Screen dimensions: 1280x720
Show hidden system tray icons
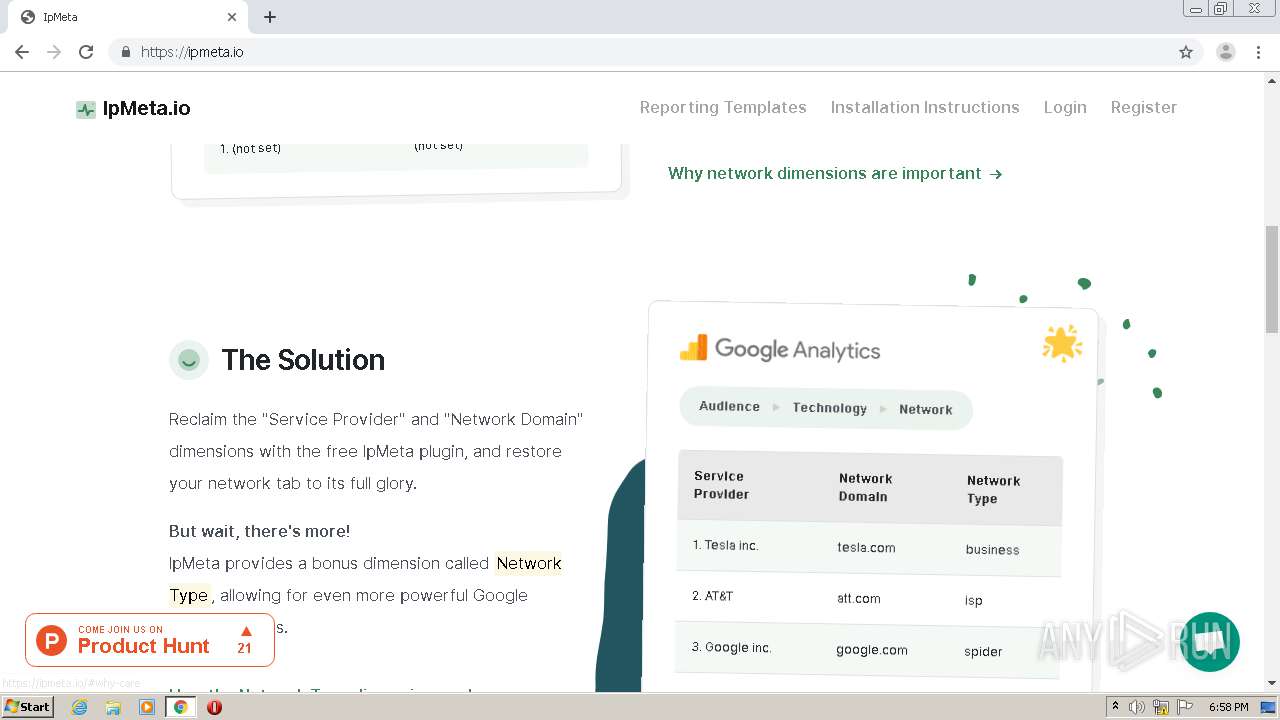1115,707
